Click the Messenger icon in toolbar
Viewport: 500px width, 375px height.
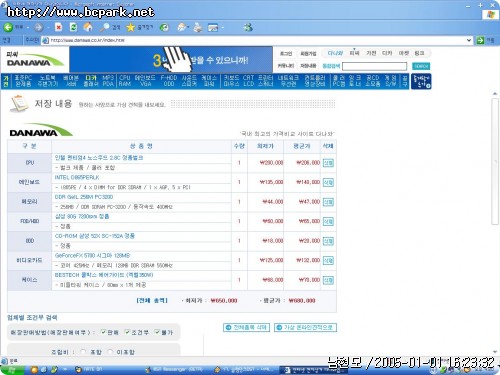(248, 27)
